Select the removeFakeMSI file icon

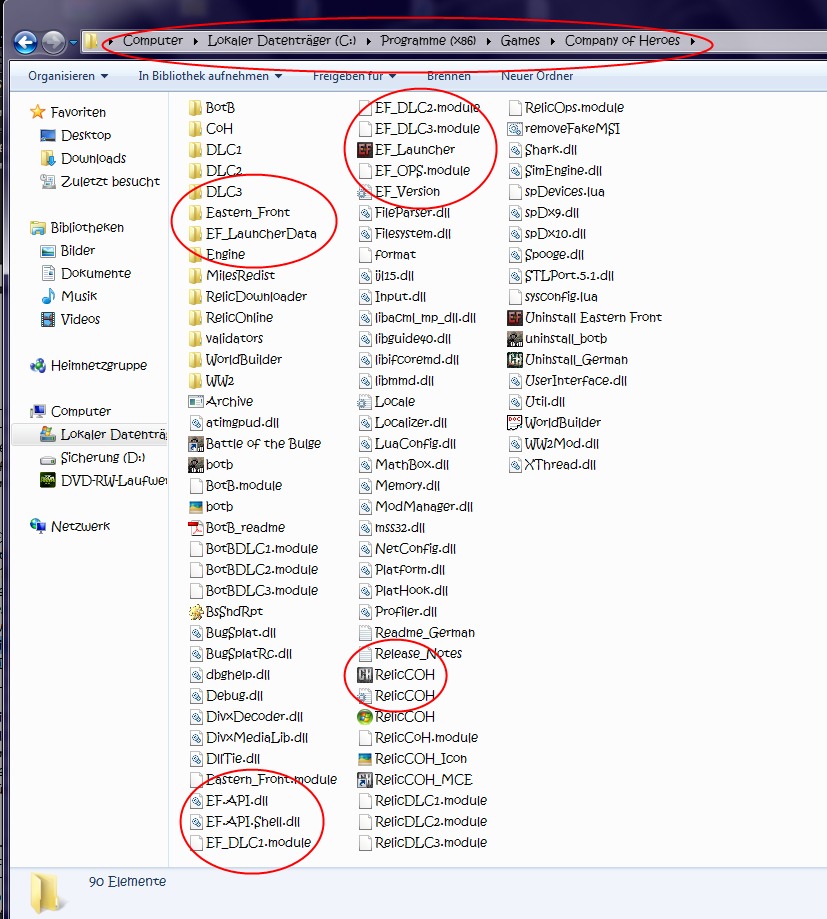click(515, 128)
